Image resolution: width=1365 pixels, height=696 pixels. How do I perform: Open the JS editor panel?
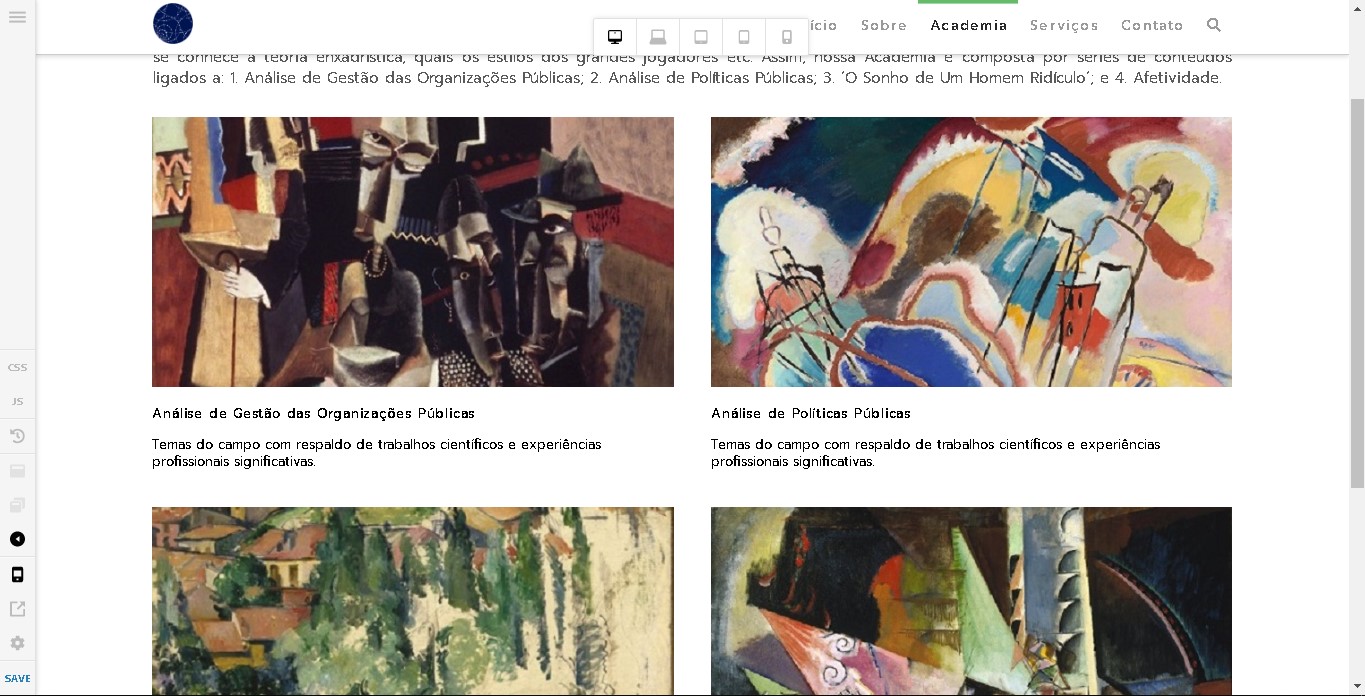click(x=17, y=401)
